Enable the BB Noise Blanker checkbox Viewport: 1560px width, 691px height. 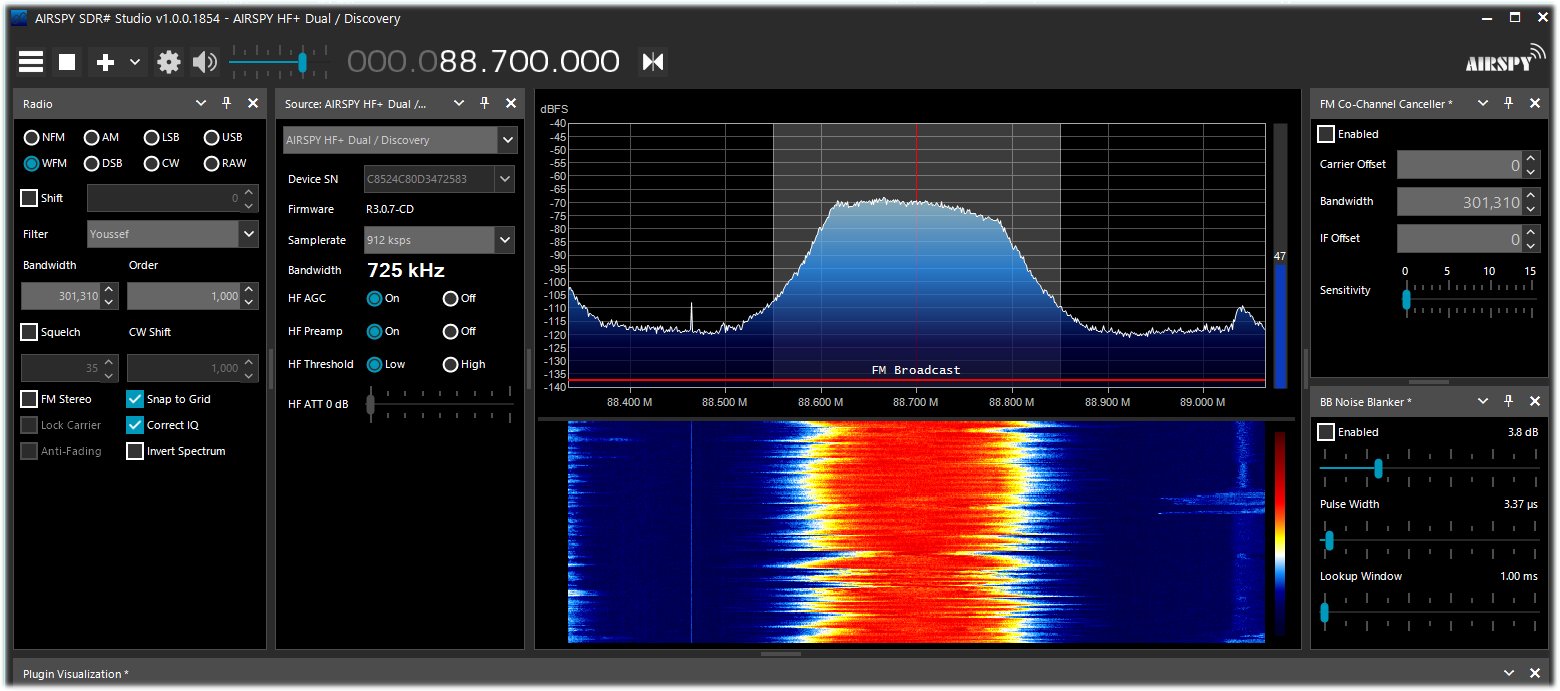1326,432
